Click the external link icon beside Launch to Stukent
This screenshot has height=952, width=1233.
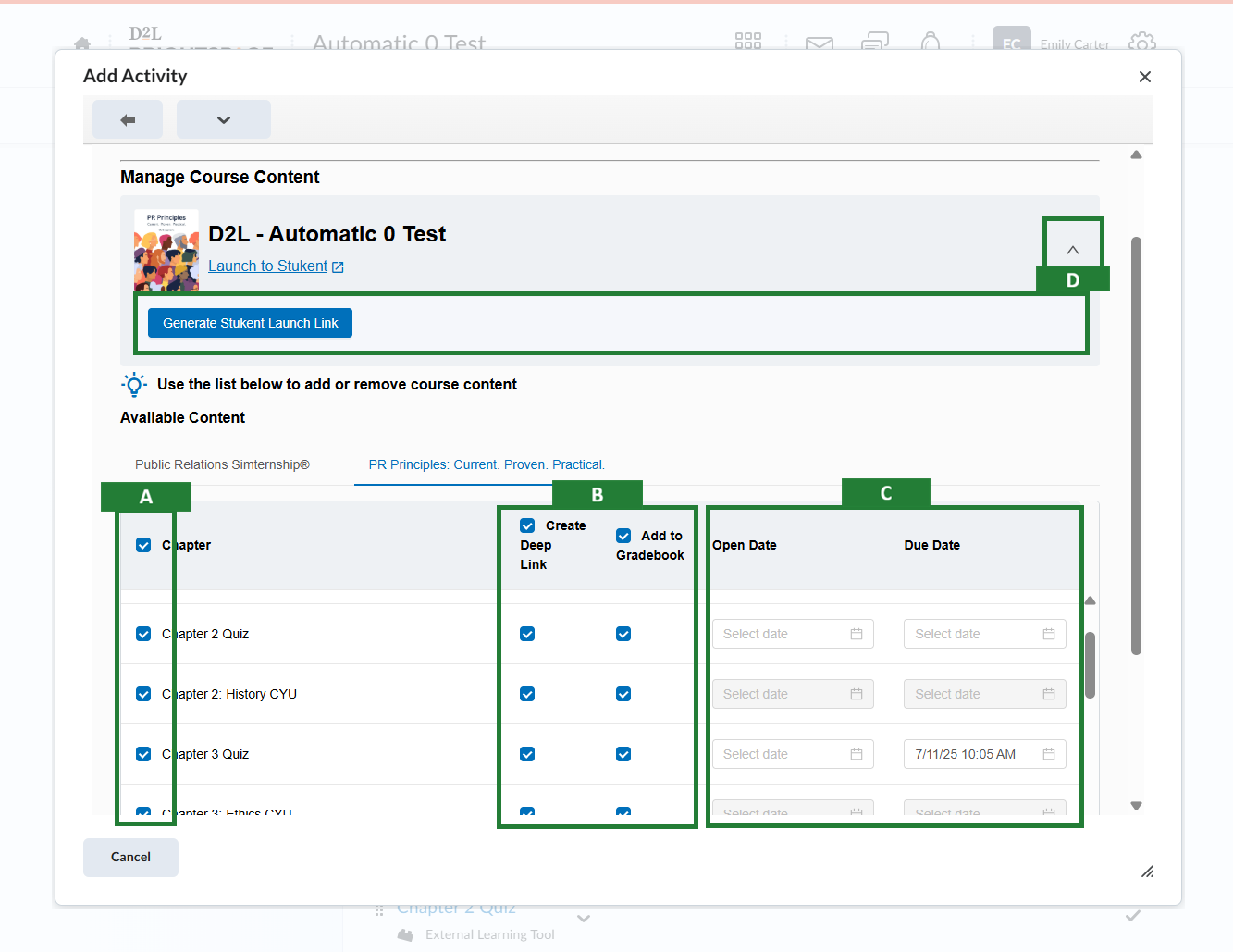[339, 267]
